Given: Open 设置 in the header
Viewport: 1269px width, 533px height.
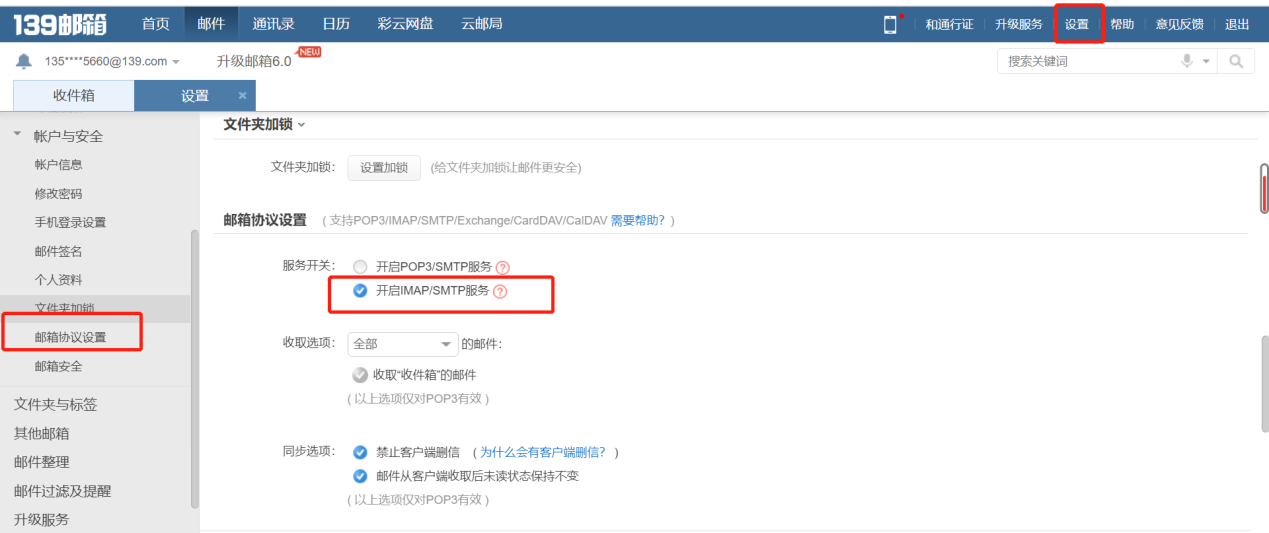Looking at the screenshot, I should (x=1077, y=25).
